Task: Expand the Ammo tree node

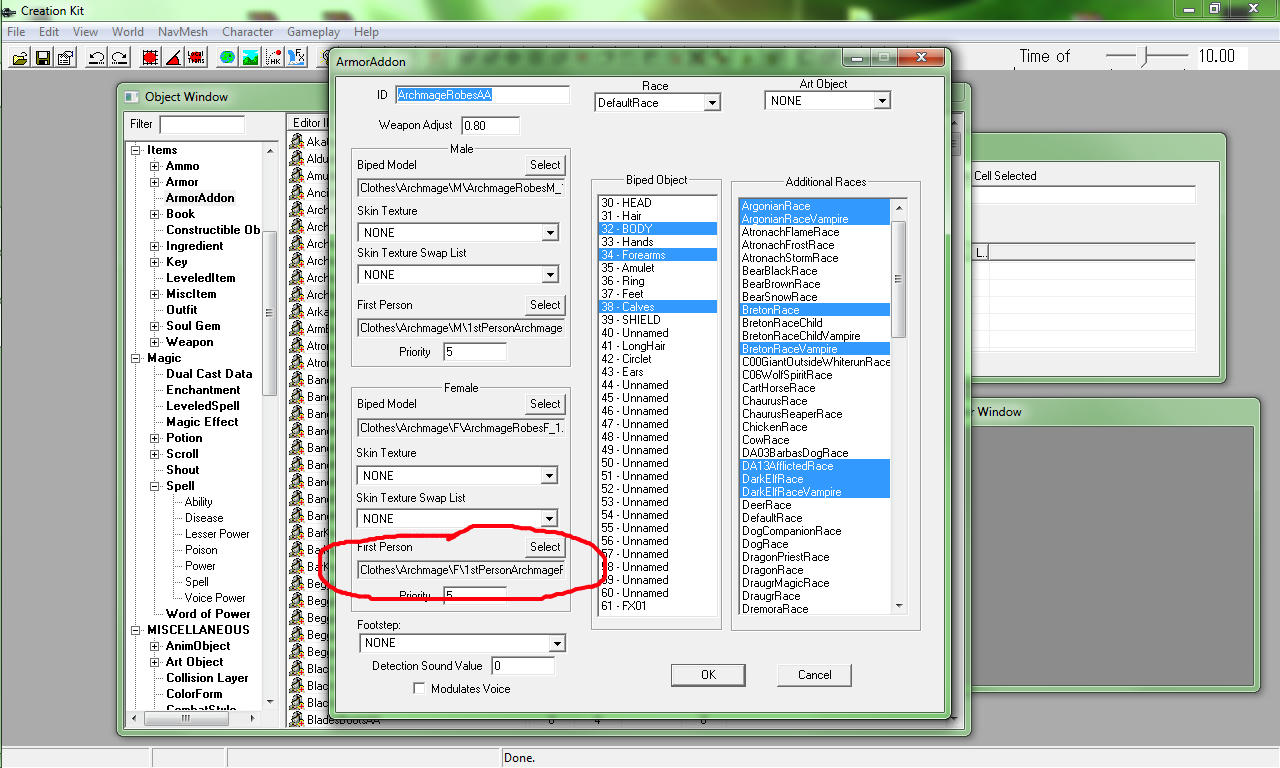Action: pos(155,166)
